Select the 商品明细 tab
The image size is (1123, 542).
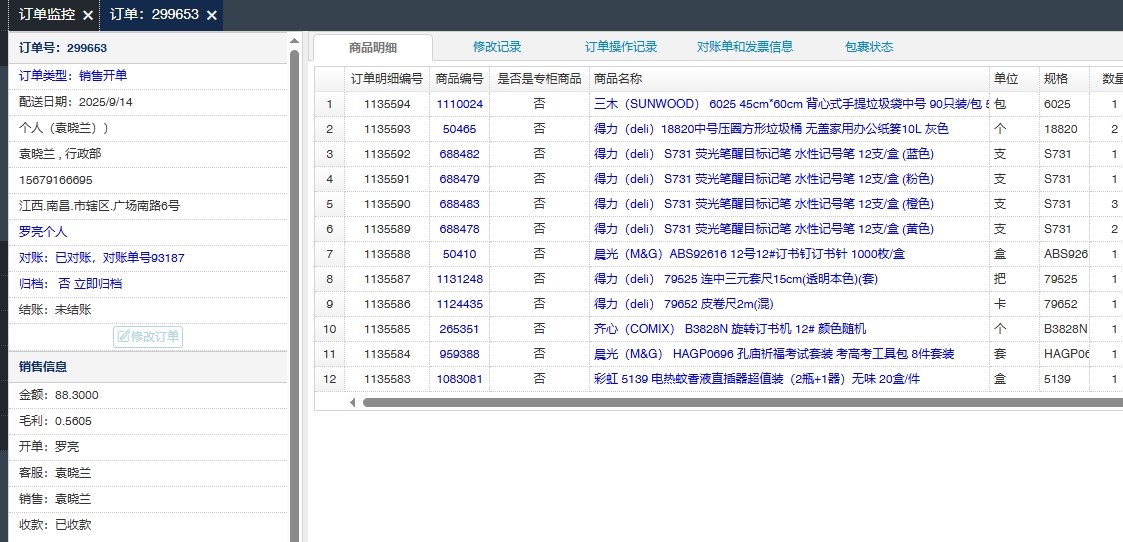(373, 47)
